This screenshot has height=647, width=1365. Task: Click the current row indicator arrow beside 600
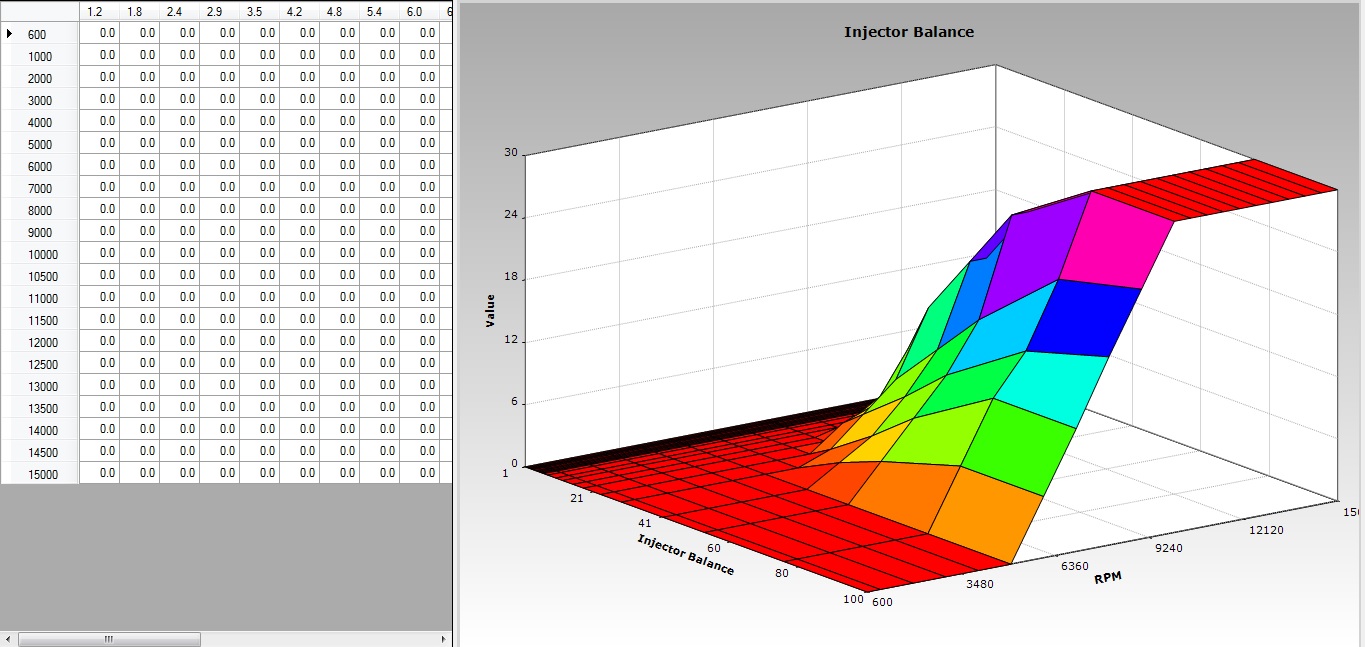click(x=10, y=33)
